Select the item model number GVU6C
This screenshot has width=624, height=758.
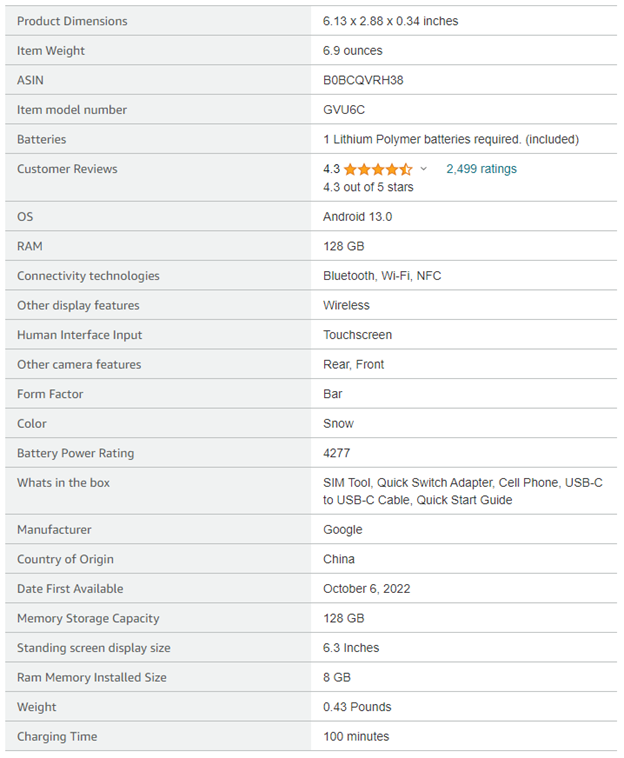pyautogui.click(x=344, y=110)
